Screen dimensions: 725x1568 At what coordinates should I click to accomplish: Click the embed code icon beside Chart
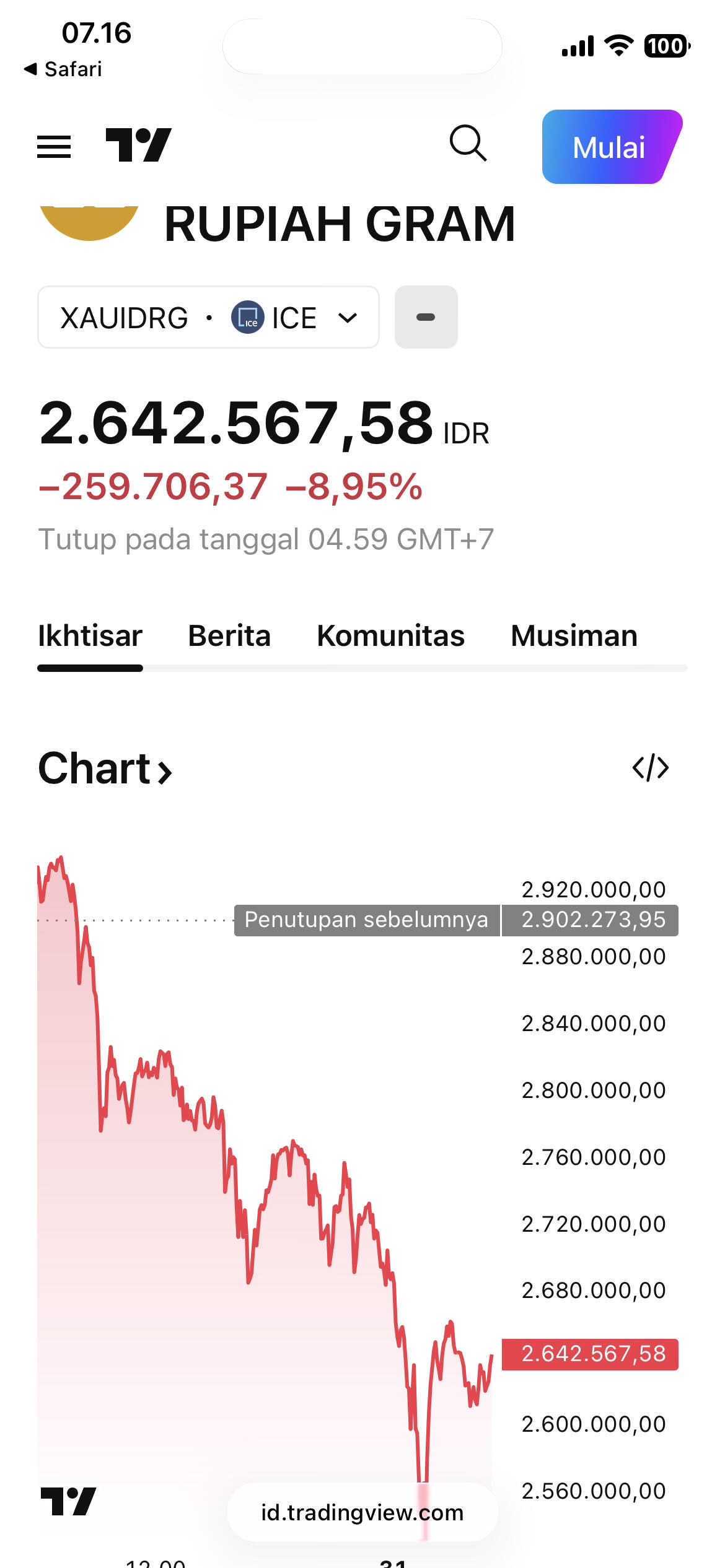click(x=650, y=768)
